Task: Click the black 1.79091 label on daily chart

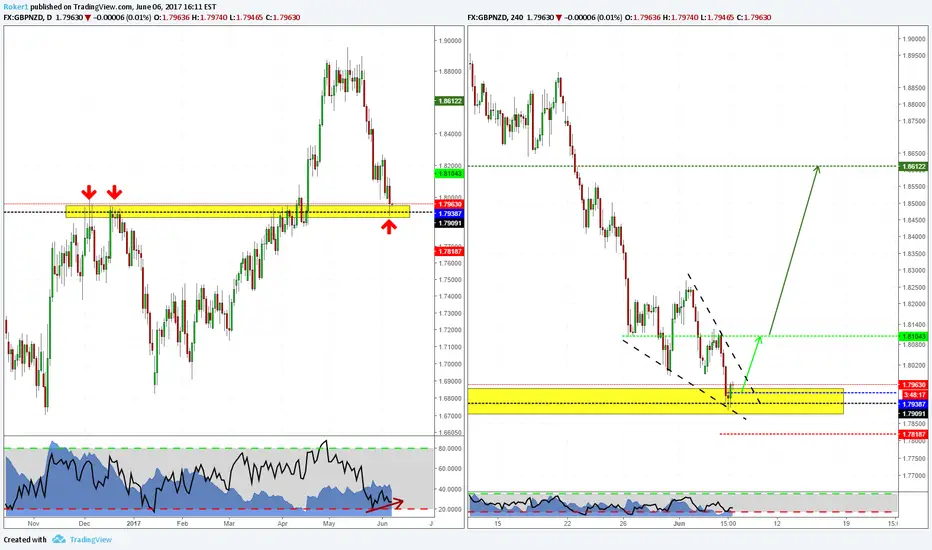Action: 449,224
